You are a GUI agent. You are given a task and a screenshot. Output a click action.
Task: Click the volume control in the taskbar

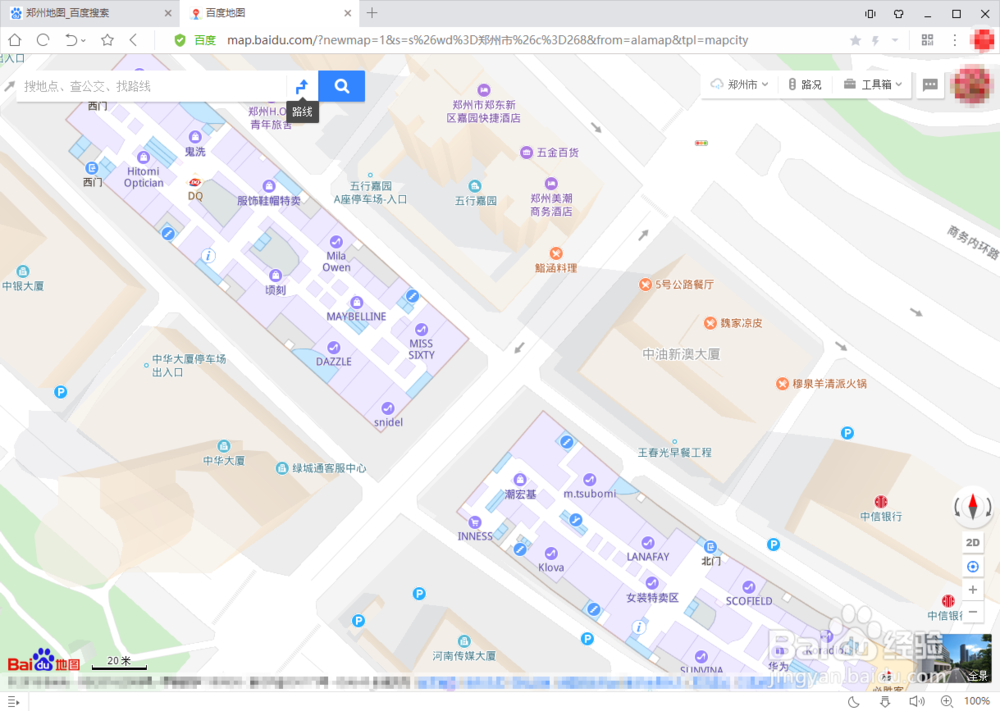coord(917,700)
